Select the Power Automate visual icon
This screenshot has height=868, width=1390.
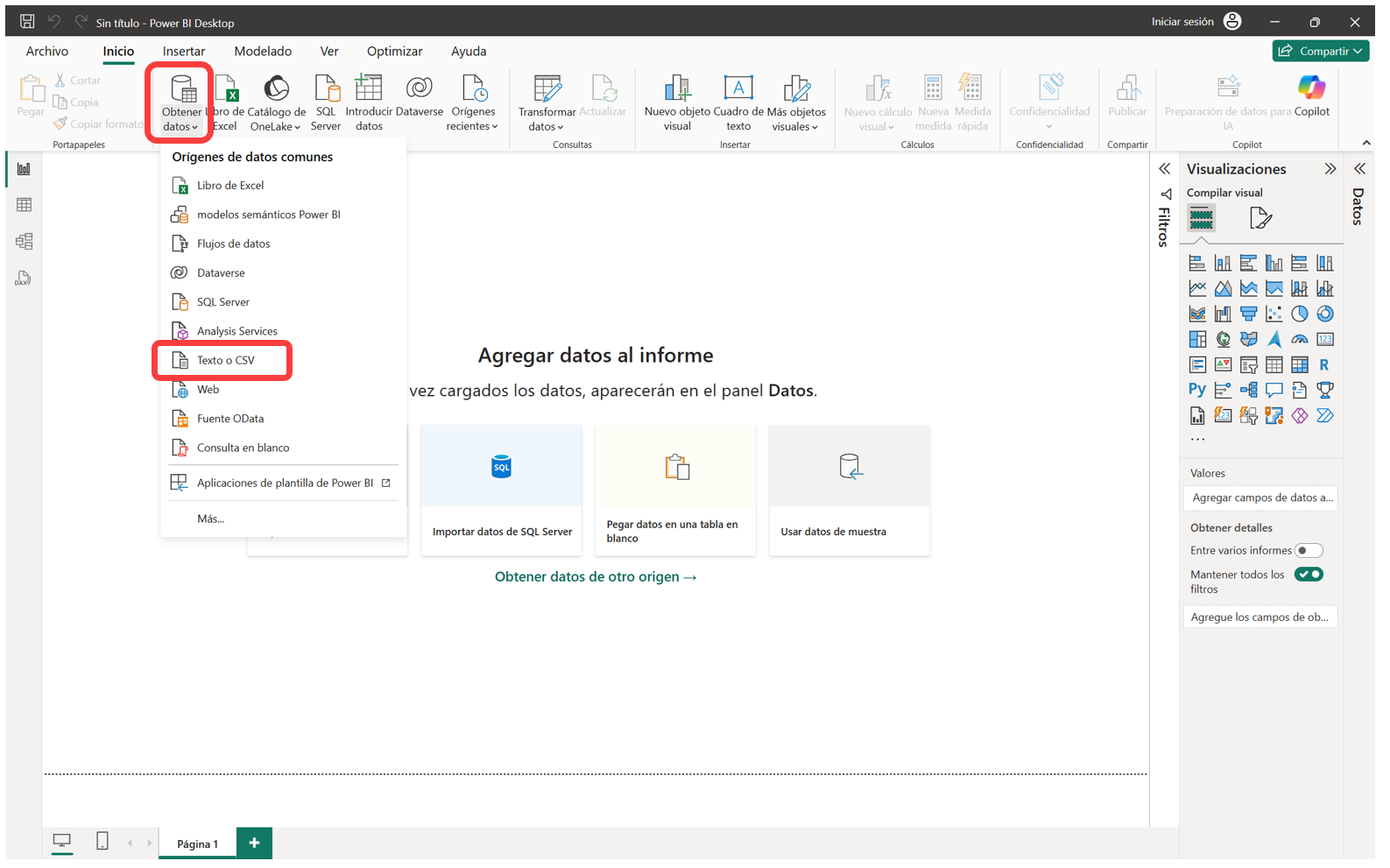[x=1325, y=415]
